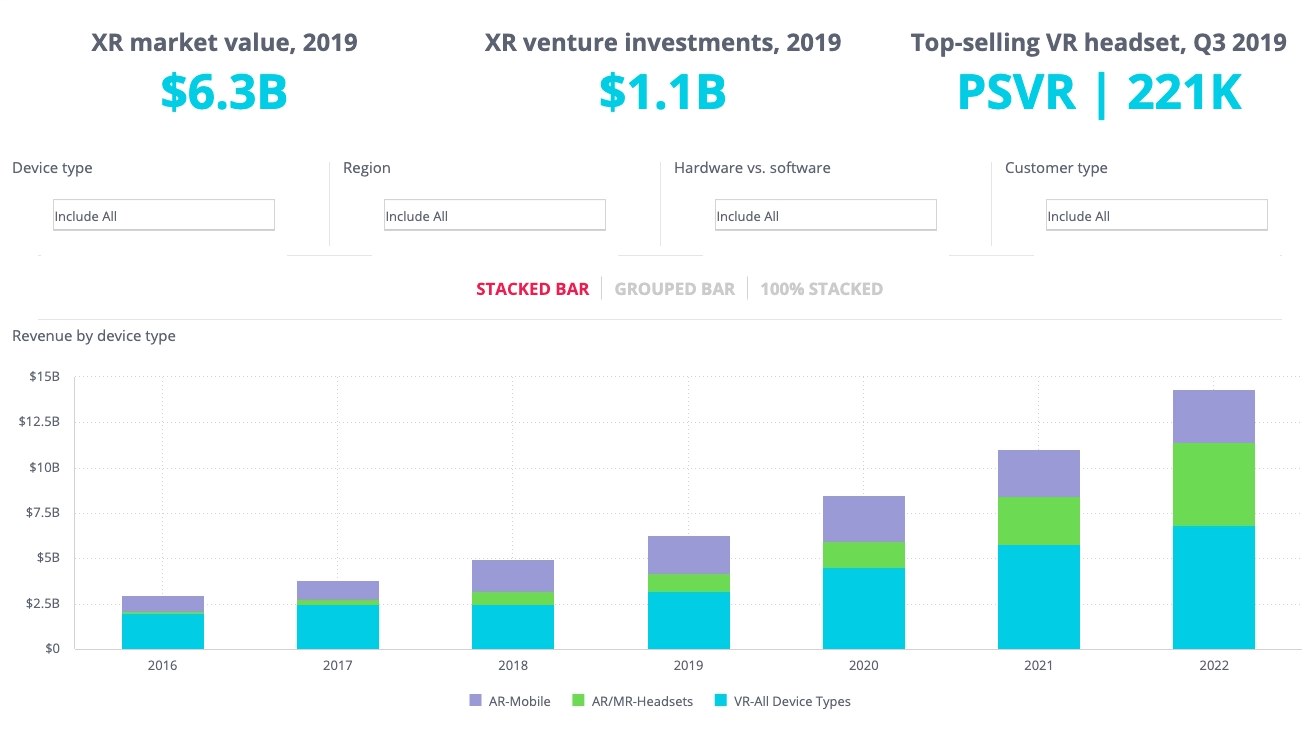Select the 2019 AR/MR-Headsets green segment
This screenshot has height=729, width=1313.
[x=688, y=583]
